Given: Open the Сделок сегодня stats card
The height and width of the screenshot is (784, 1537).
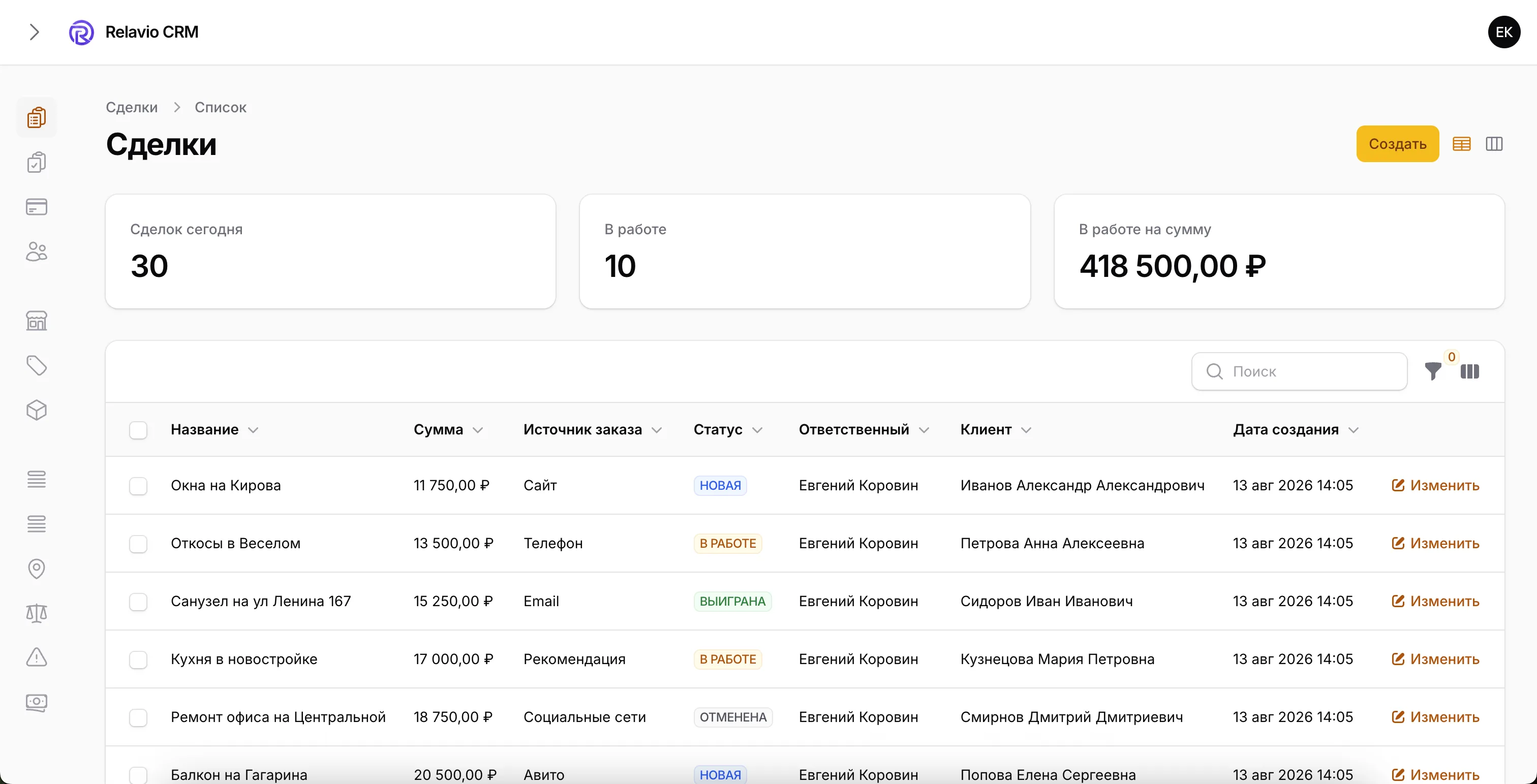Looking at the screenshot, I should point(330,251).
